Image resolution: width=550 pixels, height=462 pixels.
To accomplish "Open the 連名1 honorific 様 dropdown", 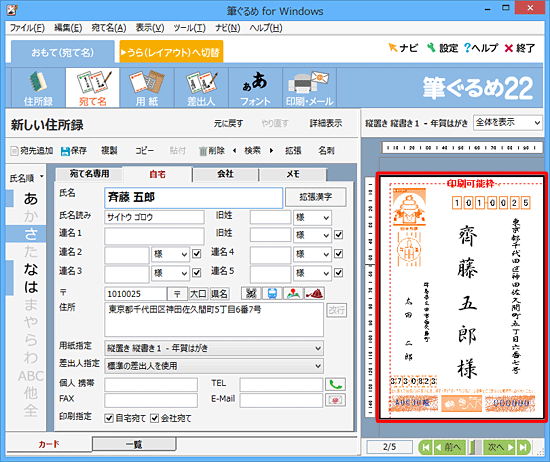I will pyautogui.click(x=313, y=235).
